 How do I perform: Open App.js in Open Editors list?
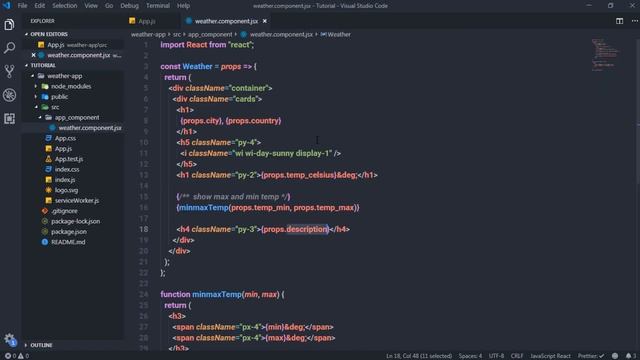click(x=73, y=45)
